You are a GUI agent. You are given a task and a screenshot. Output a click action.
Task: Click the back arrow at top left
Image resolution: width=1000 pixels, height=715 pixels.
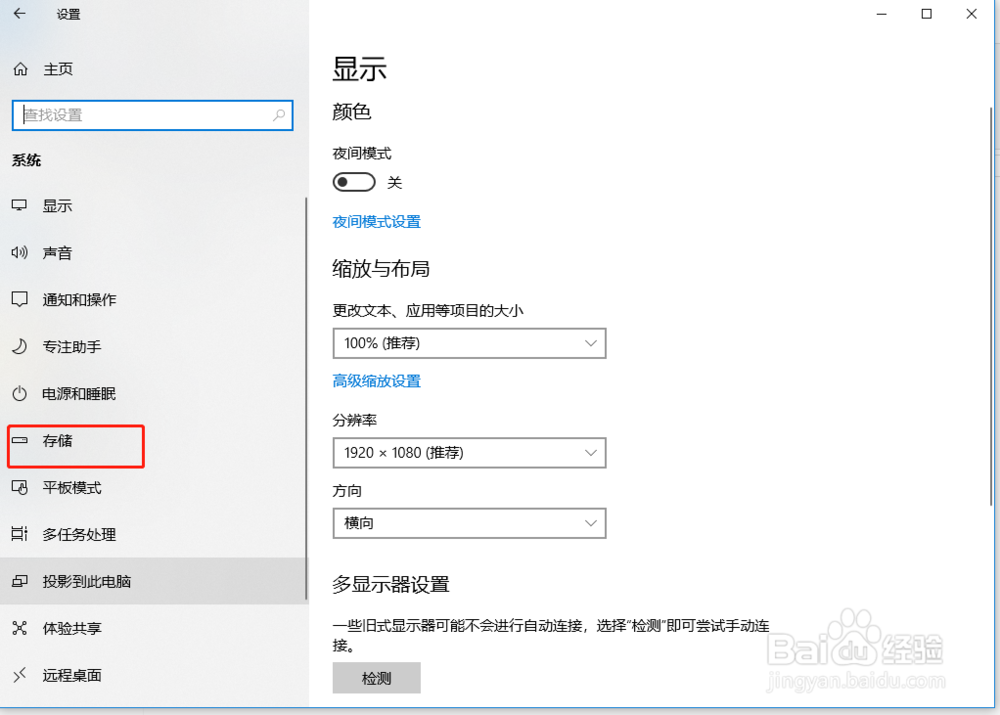tap(20, 14)
